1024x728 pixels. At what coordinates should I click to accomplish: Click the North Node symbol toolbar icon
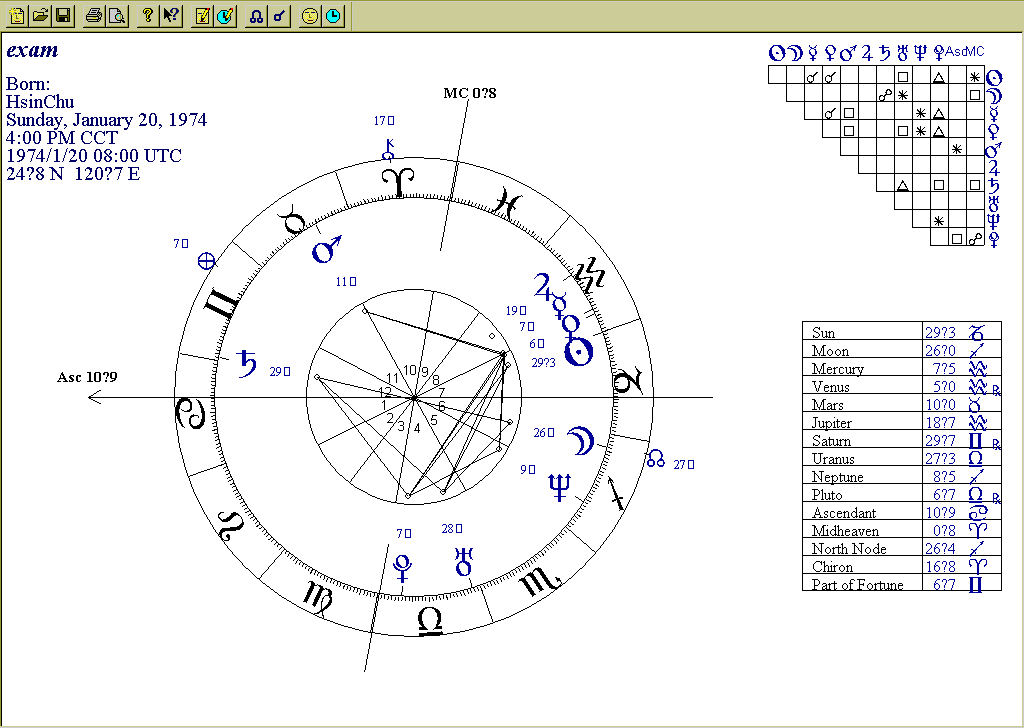(x=257, y=15)
